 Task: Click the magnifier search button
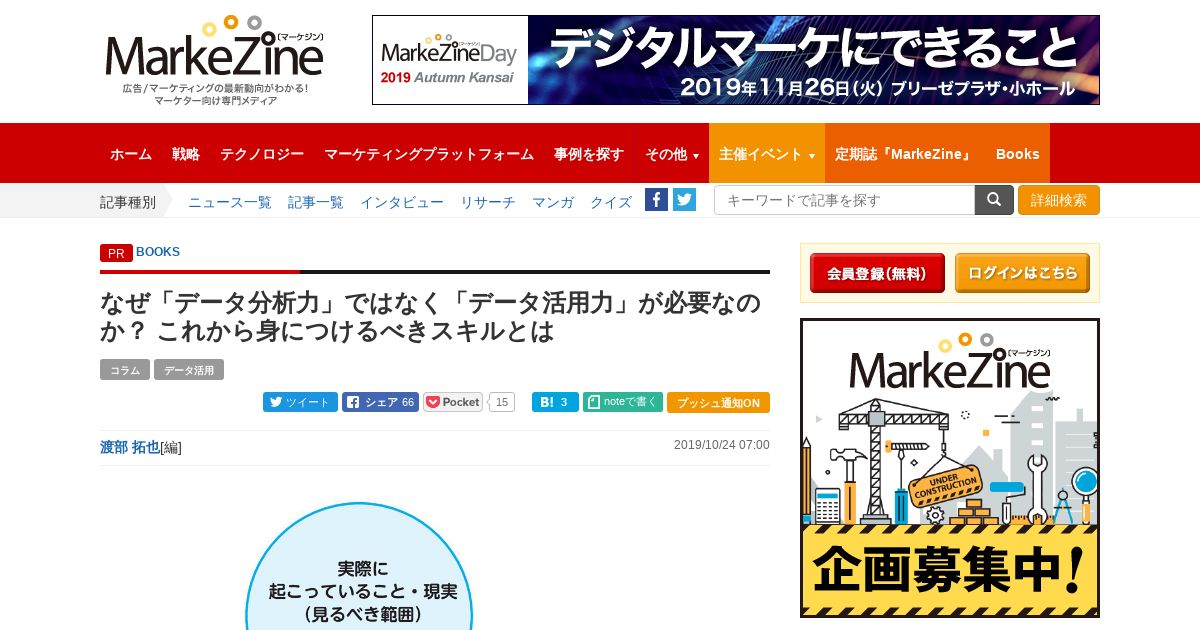click(994, 200)
